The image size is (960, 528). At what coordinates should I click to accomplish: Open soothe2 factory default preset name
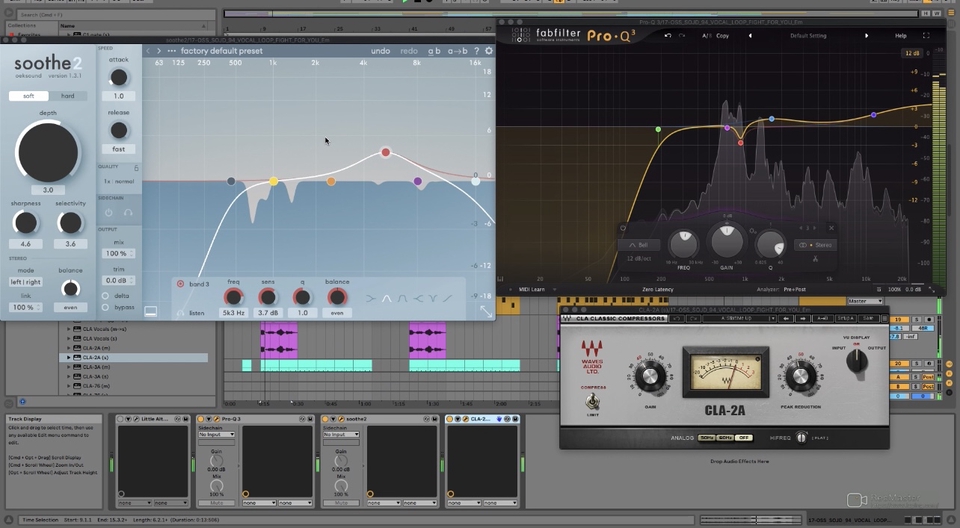click(x=222, y=51)
